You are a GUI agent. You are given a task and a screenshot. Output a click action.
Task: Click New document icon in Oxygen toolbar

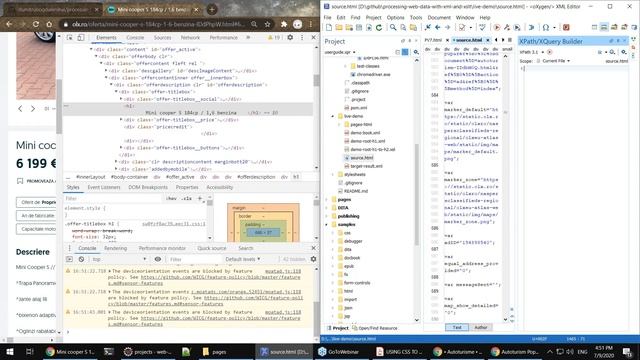coord(329,27)
